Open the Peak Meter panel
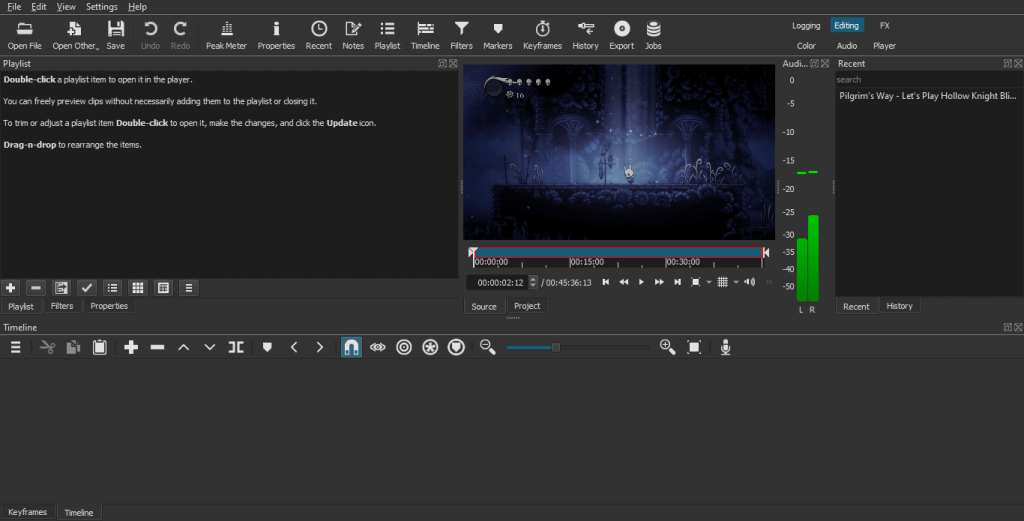Viewport: 1024px width, 521px height. point(226,35)
